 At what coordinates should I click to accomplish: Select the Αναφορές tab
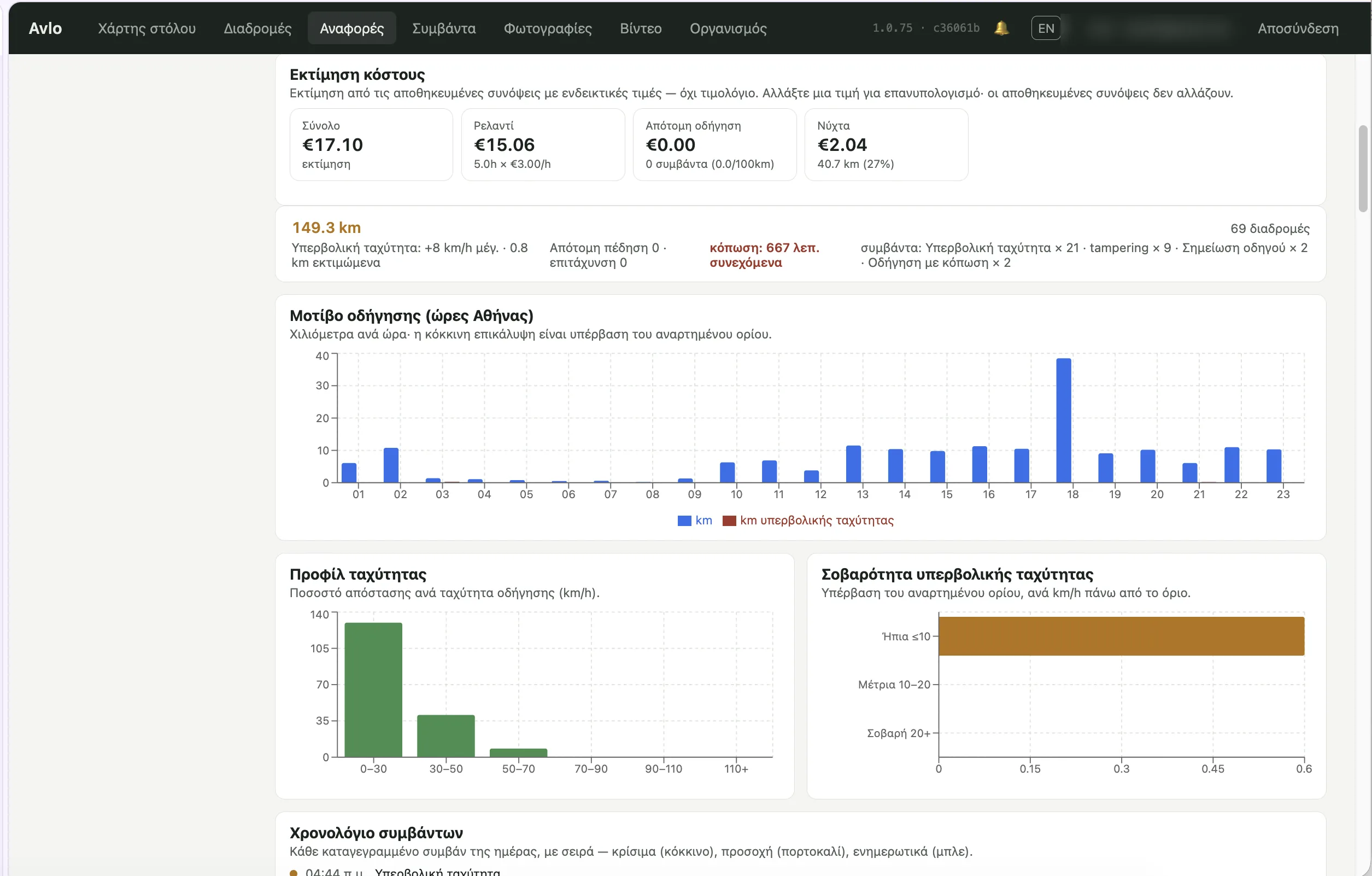click(351, 28)
